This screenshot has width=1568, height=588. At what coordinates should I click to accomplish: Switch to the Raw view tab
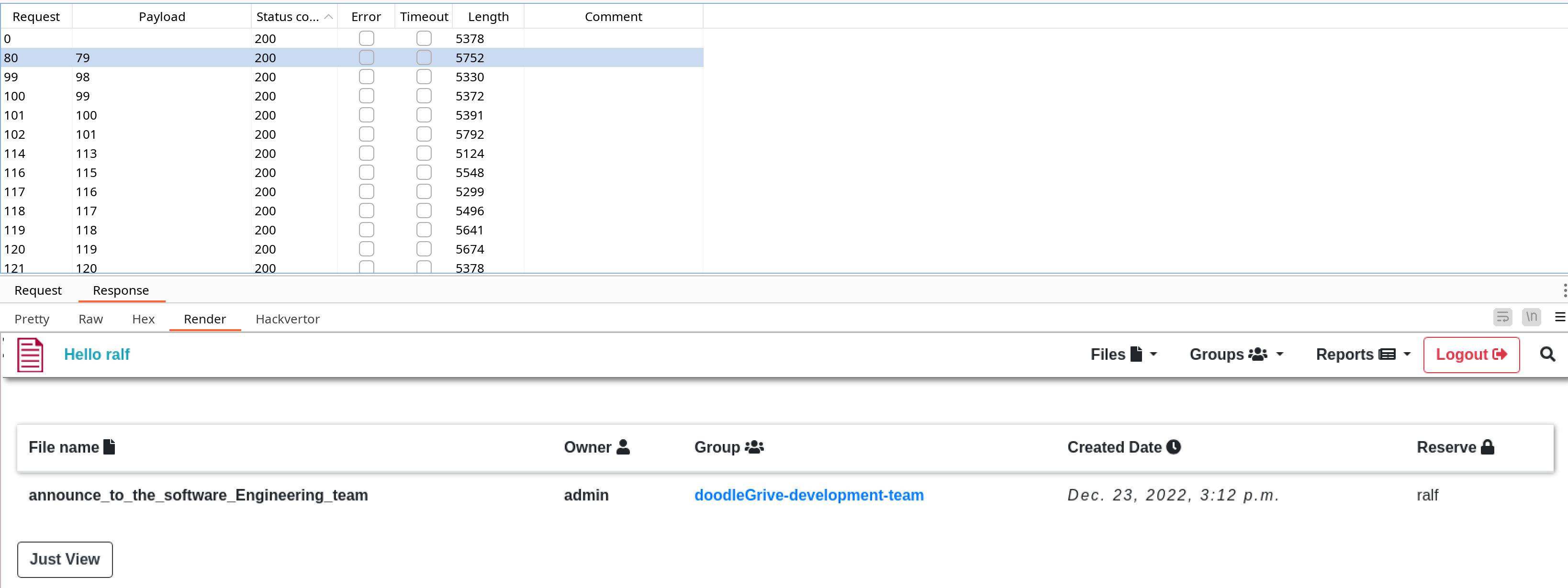click(90, 319)
